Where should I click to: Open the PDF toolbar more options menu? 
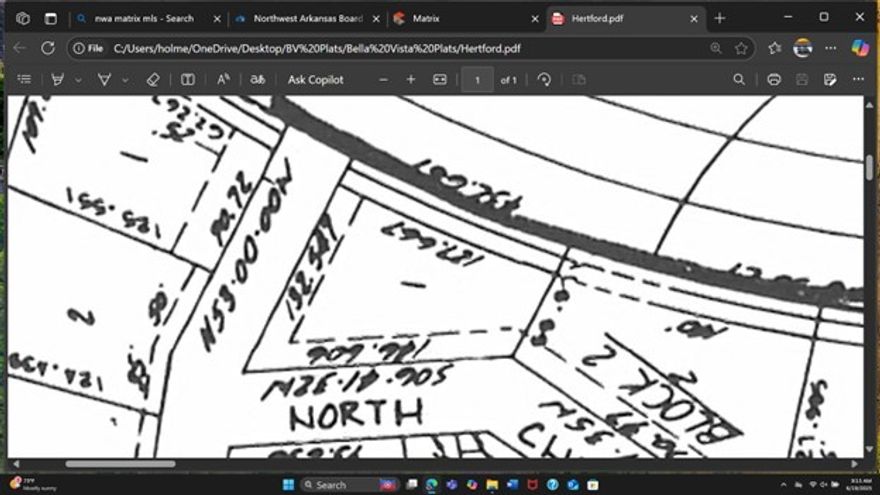(x=858, y=79)
